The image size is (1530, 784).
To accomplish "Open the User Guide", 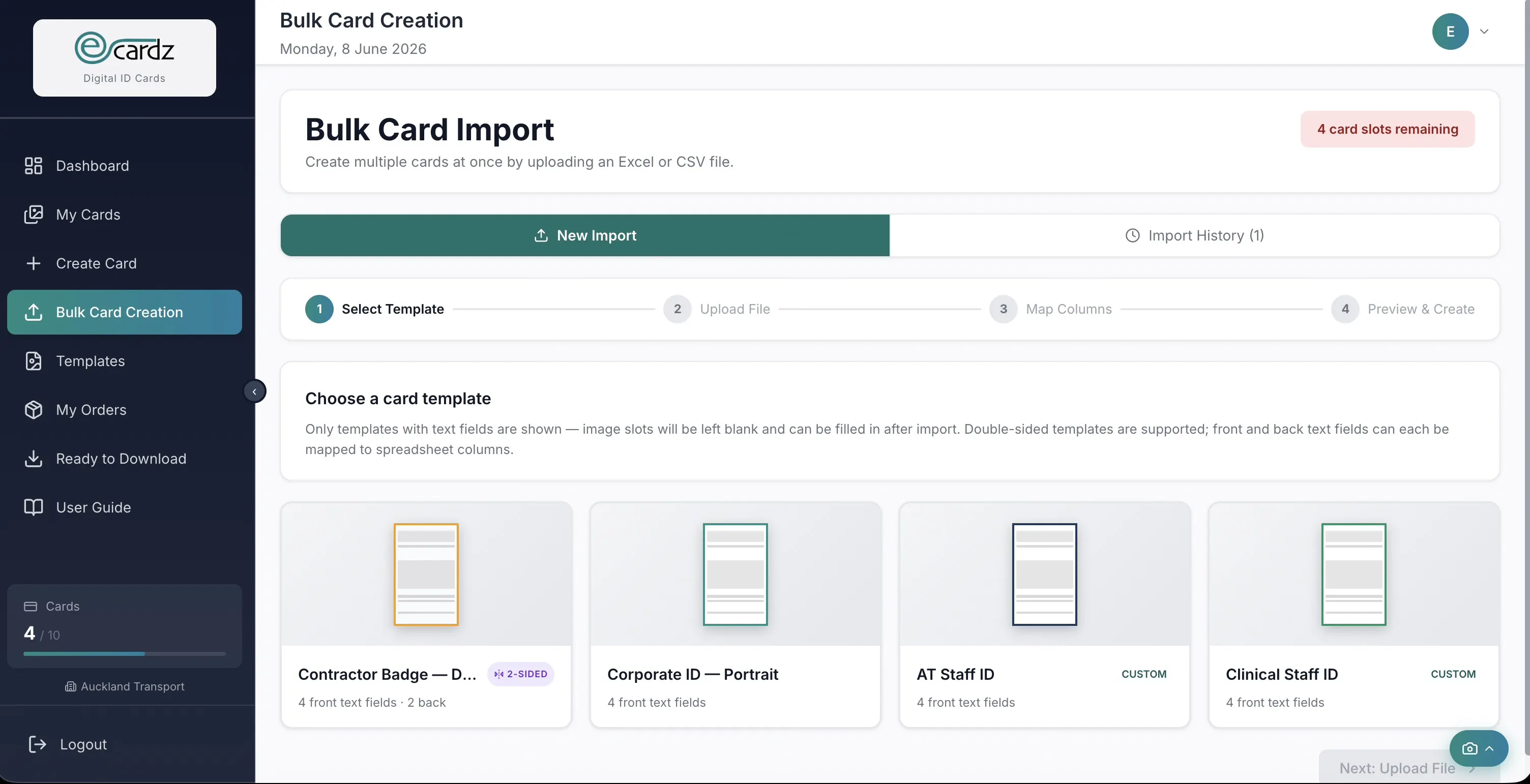I will click(x=125, y=507).
